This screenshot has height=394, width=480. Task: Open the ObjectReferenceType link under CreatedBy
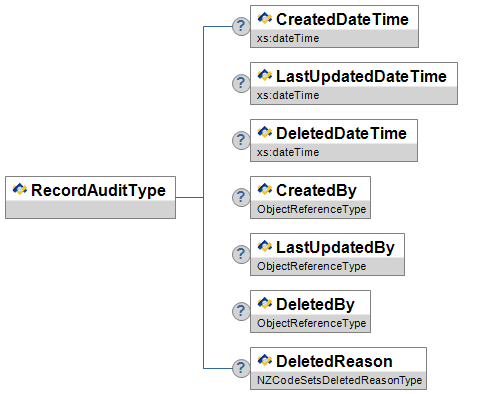pyautogui.click(x=311, y=209)
